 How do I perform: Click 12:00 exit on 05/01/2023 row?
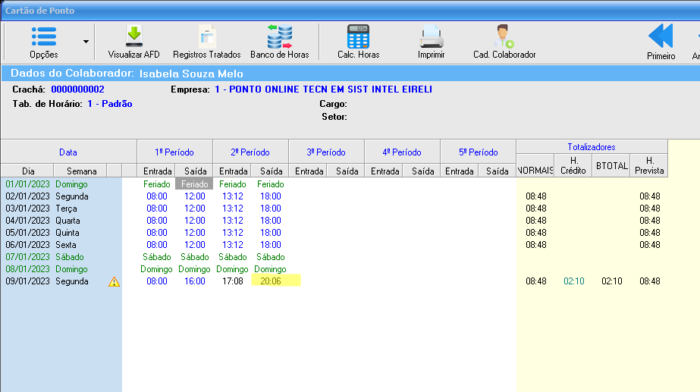(x=195, y=233)
